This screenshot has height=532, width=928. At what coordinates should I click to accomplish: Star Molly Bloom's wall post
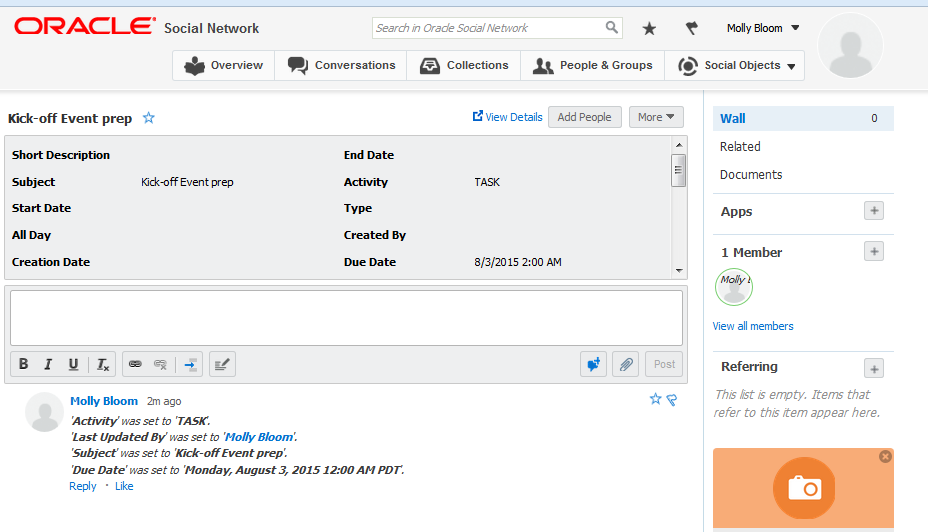[x=655, y=399]
